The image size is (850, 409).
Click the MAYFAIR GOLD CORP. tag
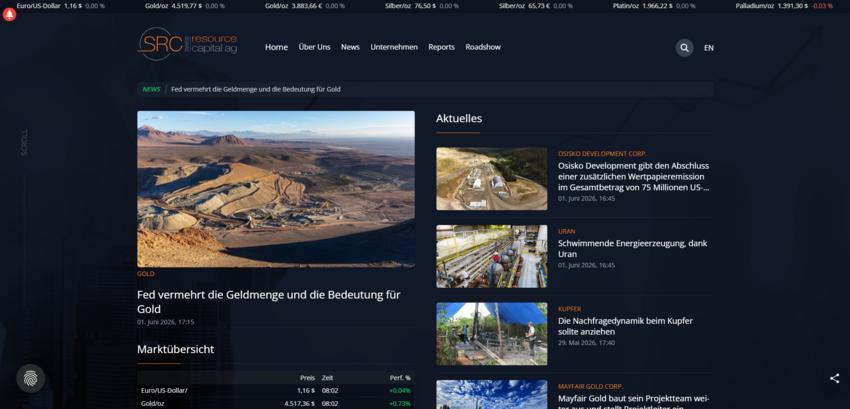tap(590, 387)
